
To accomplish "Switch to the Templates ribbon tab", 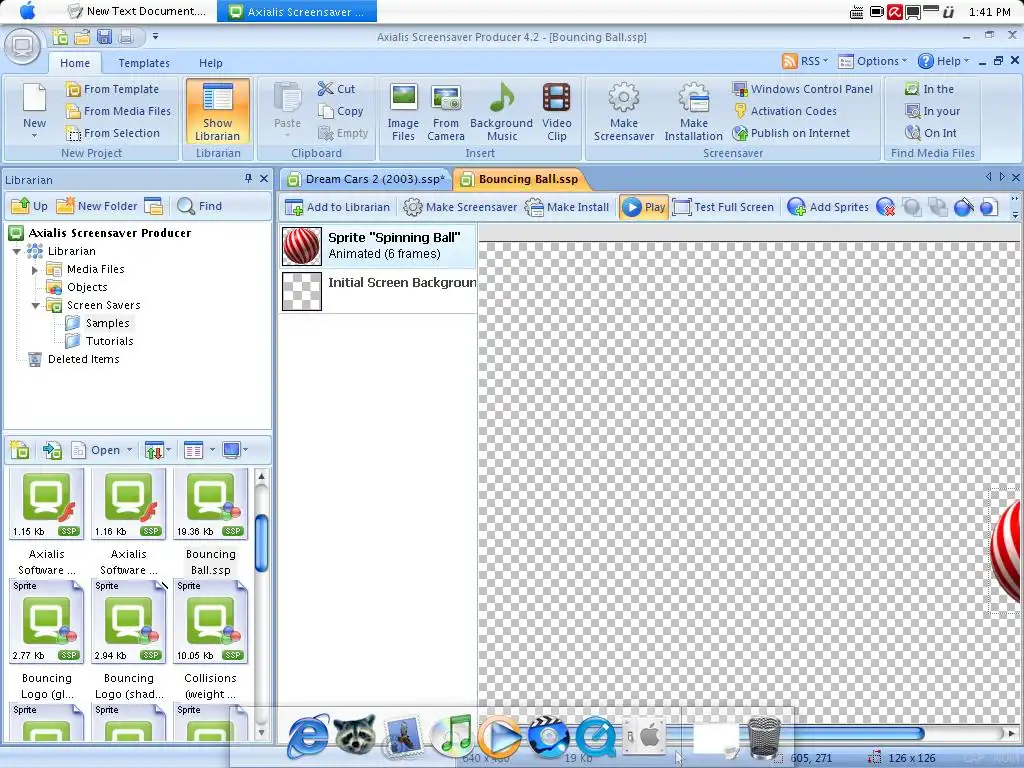I will (x=144, y=63).
